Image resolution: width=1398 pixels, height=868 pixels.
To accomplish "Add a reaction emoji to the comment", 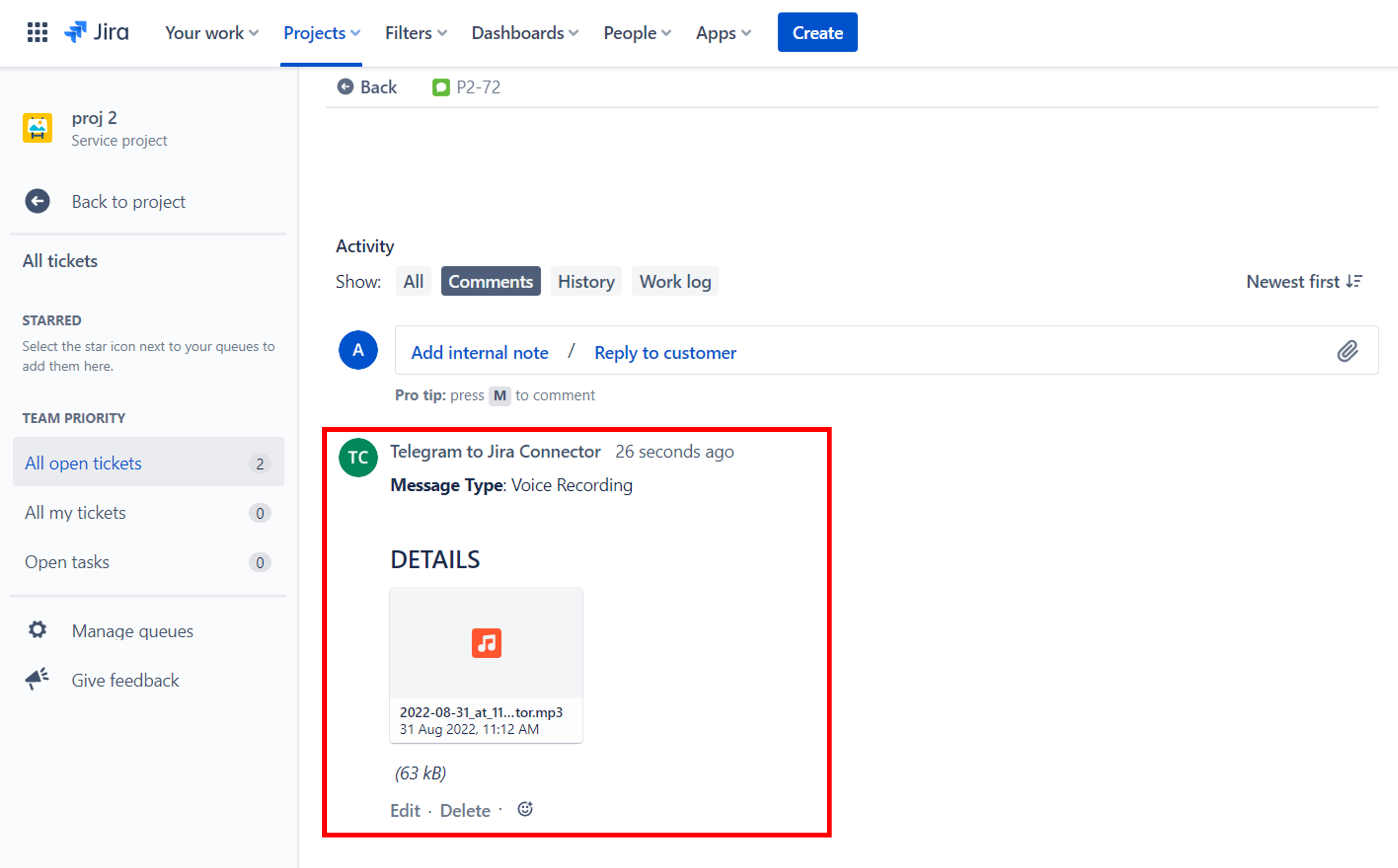I will click(525, 809).
